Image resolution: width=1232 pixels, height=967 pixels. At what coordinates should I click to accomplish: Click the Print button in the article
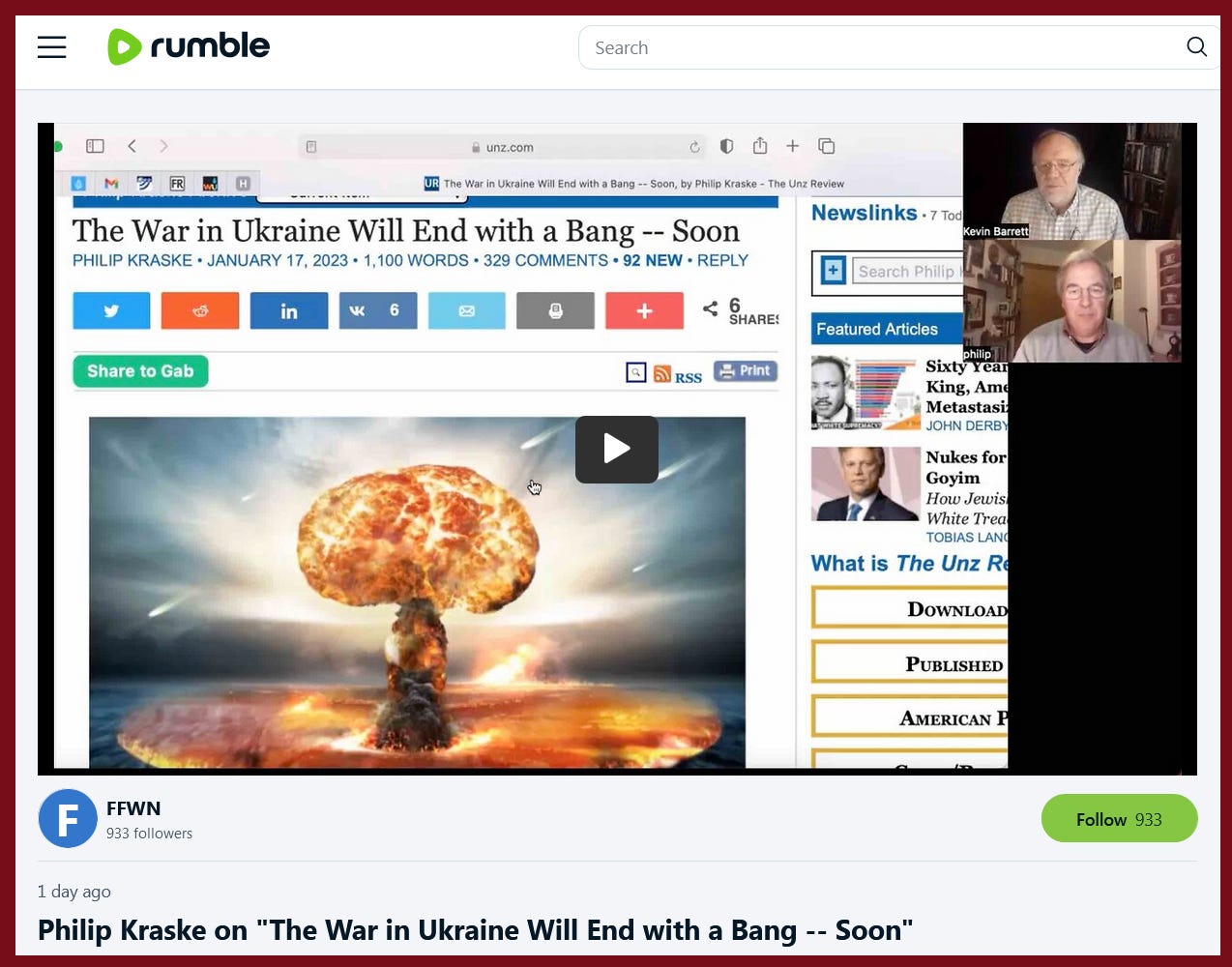pyautogui.click(x=746, y=371)
